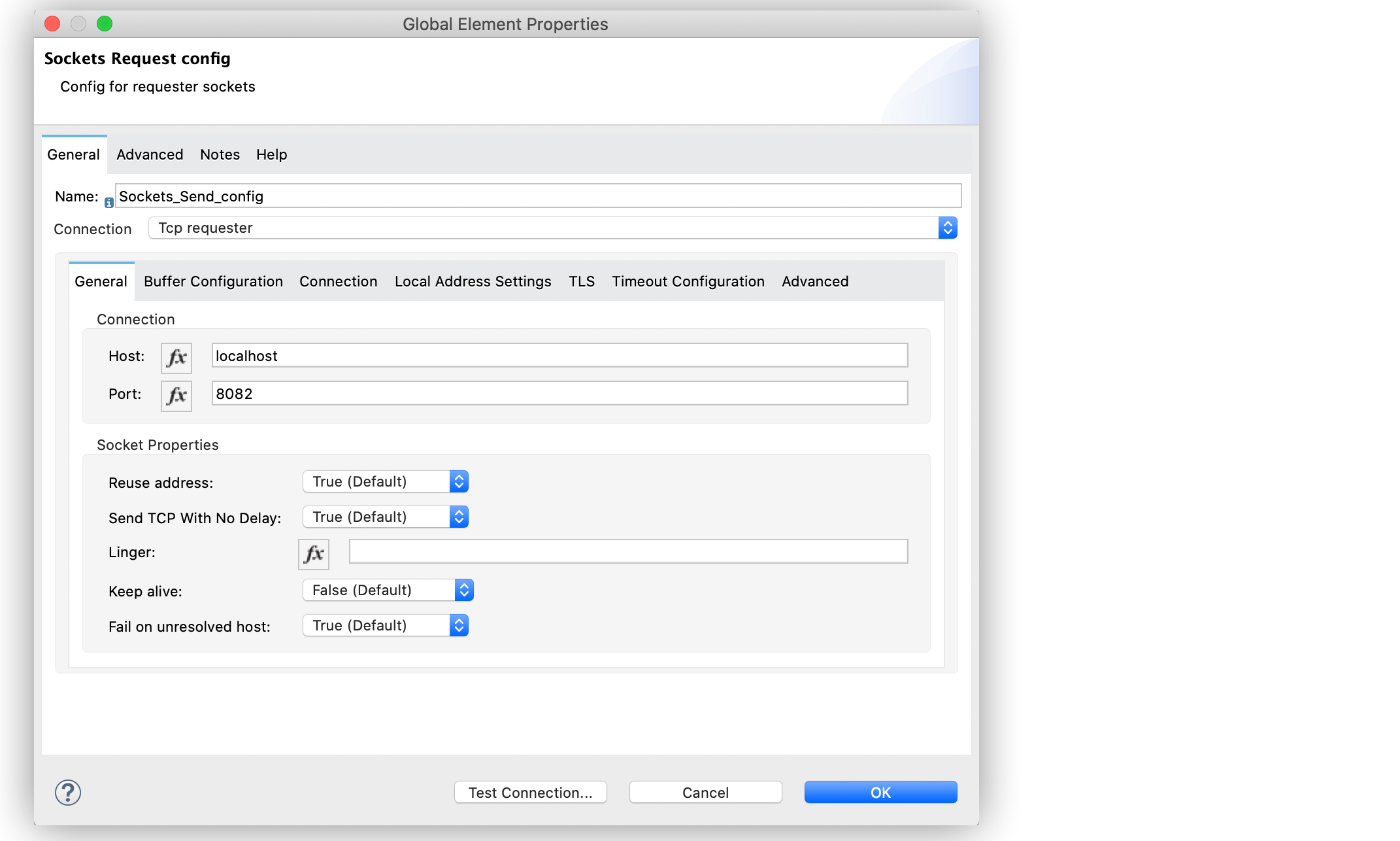Click the fx icon next to Linger

[x=314, y=553]
